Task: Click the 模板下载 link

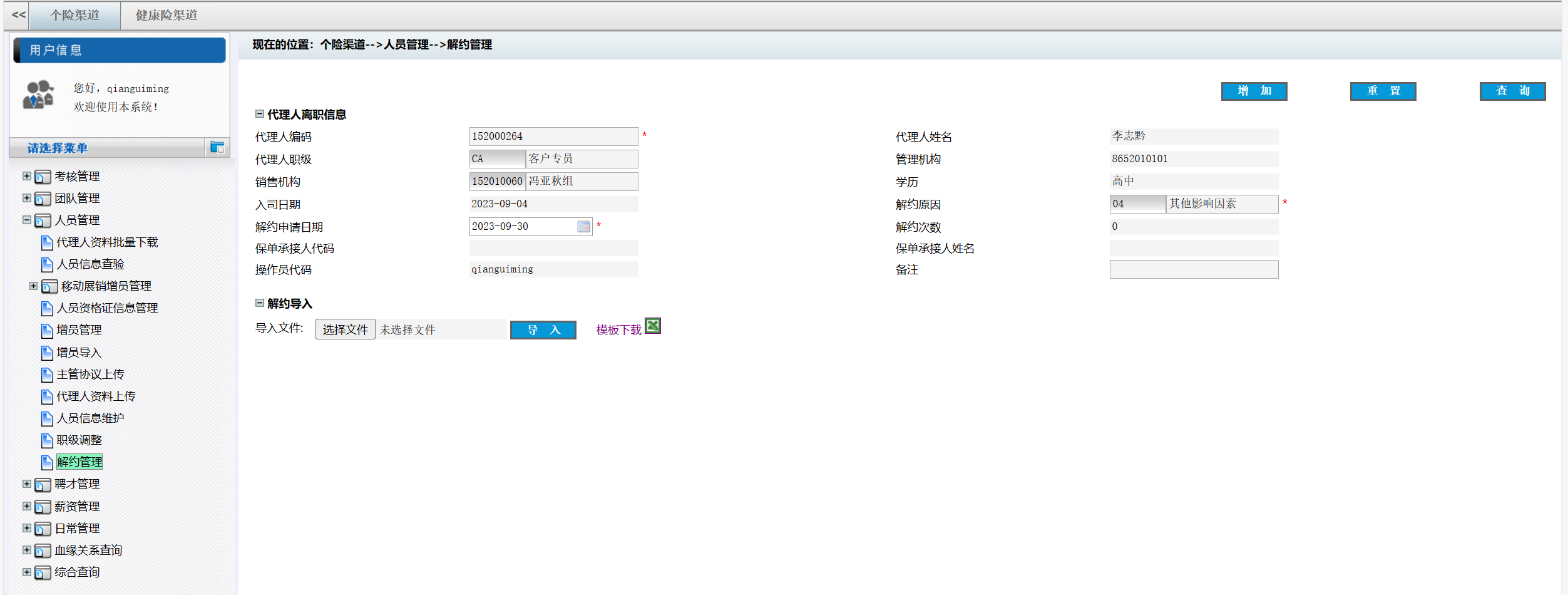Action: click(x=619, y=330)
